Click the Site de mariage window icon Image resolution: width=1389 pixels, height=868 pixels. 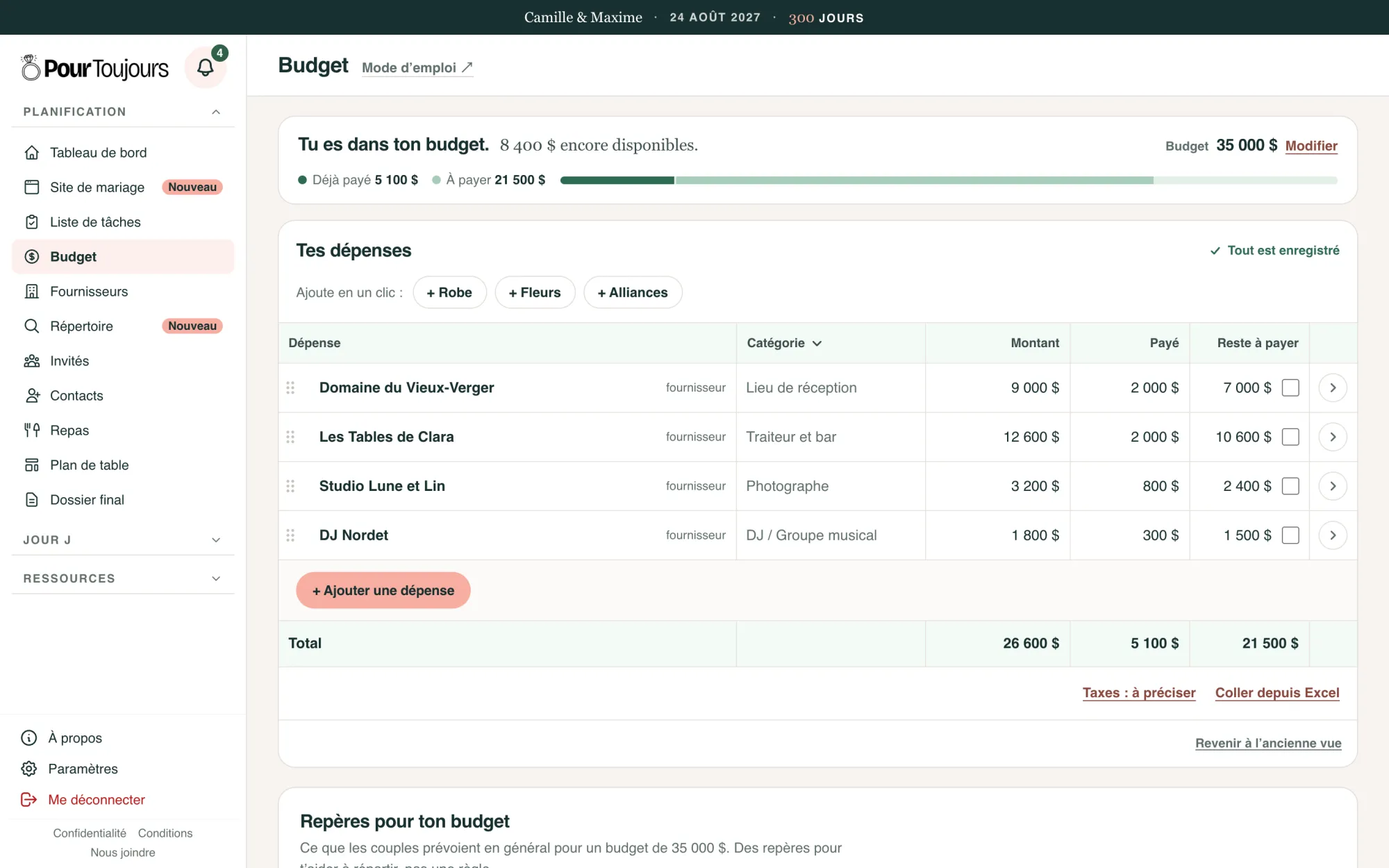[x=32, y=187]
